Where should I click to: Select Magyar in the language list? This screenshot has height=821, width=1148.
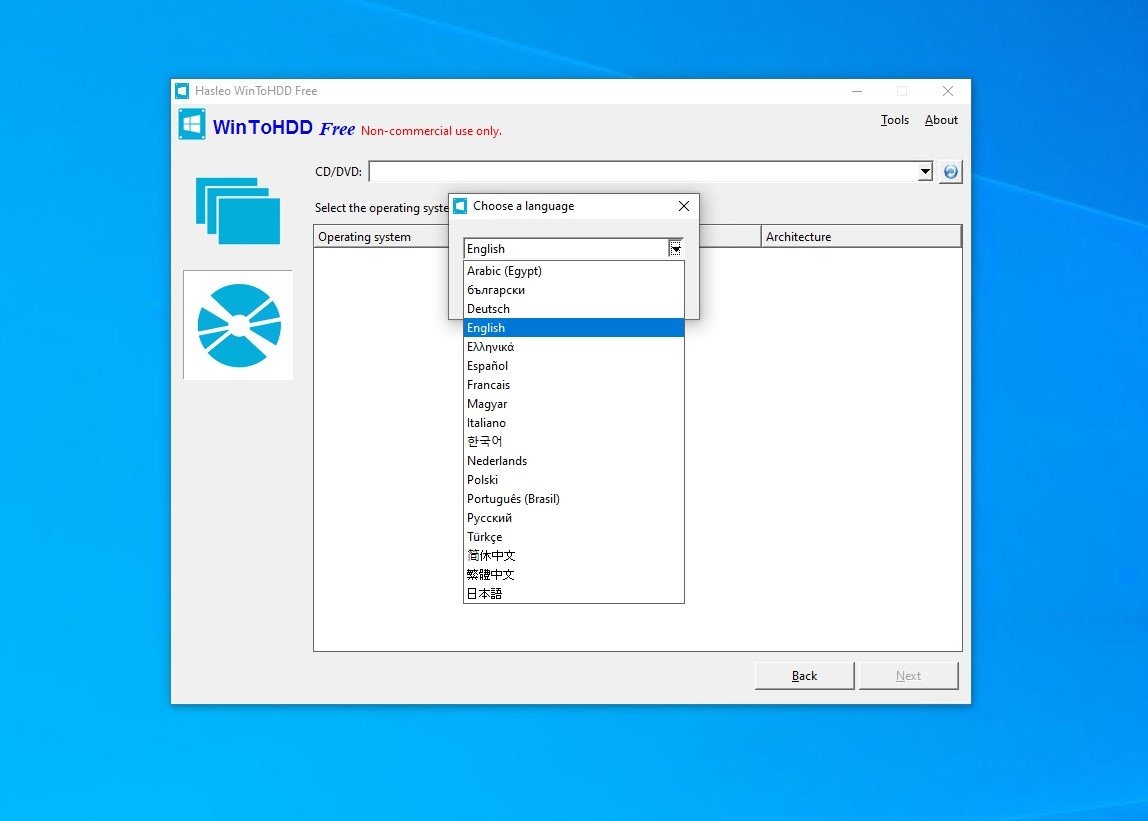point(574,404)
